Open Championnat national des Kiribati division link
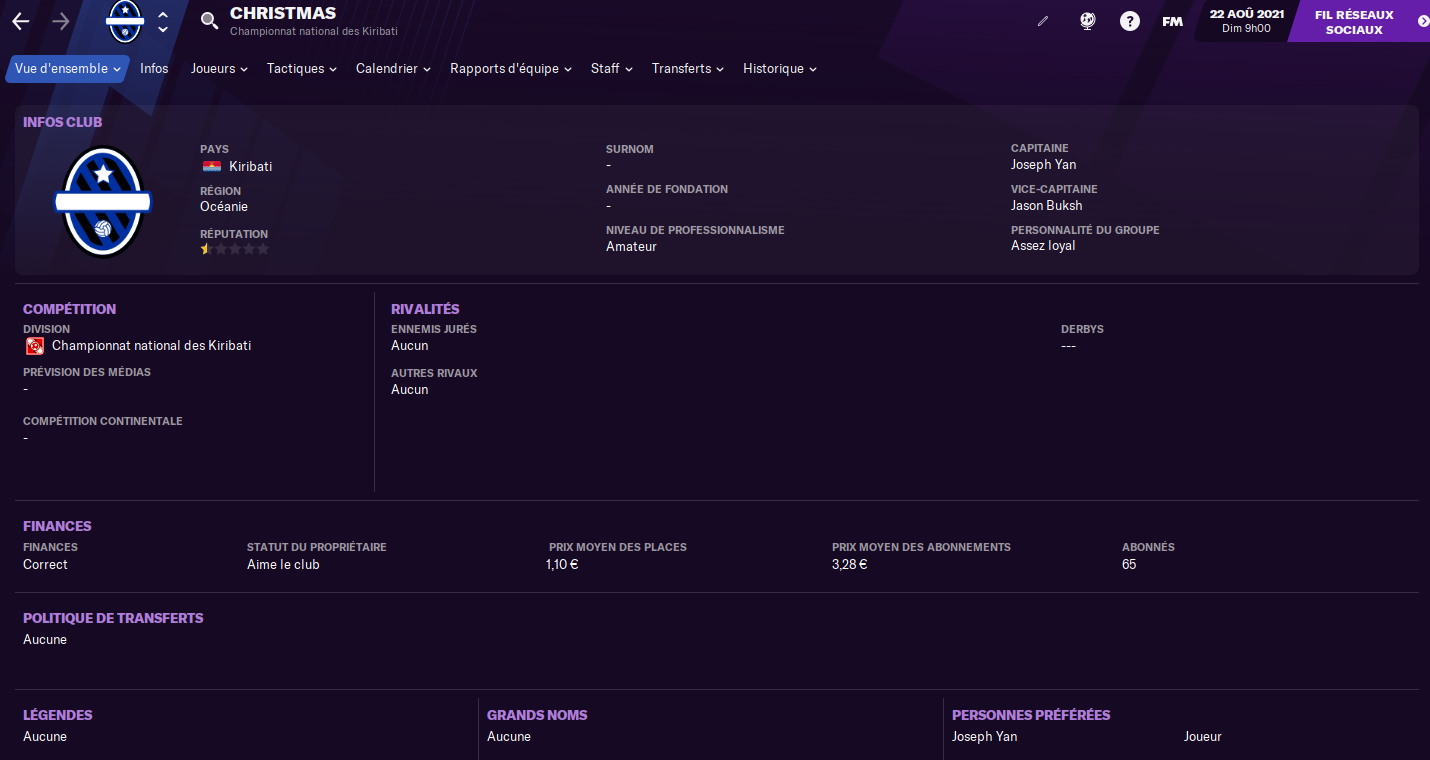This screenshot has height=760, width=1430. click(151, 346)
